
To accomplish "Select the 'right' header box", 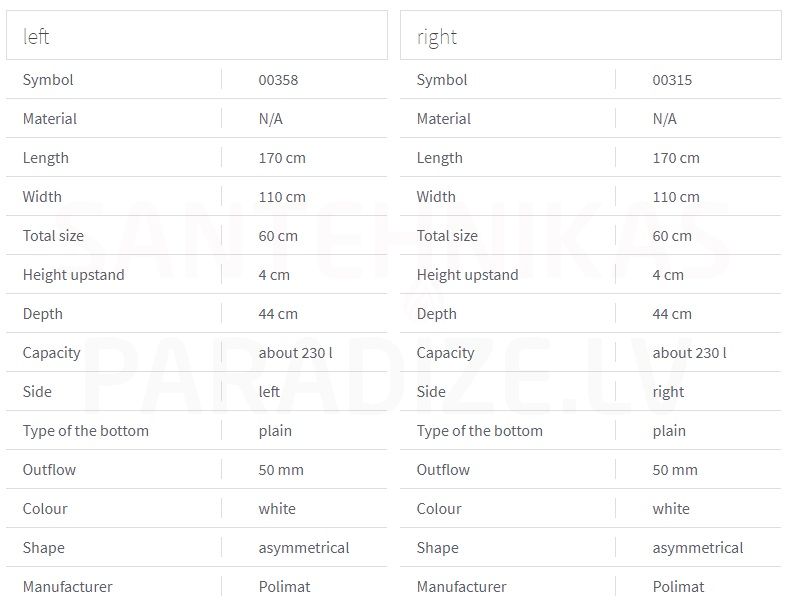I will 590,35.
